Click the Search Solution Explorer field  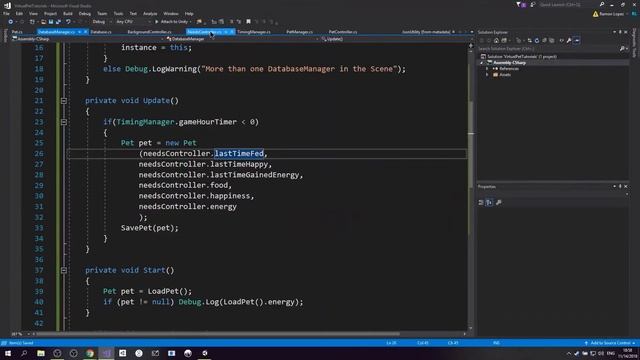[549, 49]
